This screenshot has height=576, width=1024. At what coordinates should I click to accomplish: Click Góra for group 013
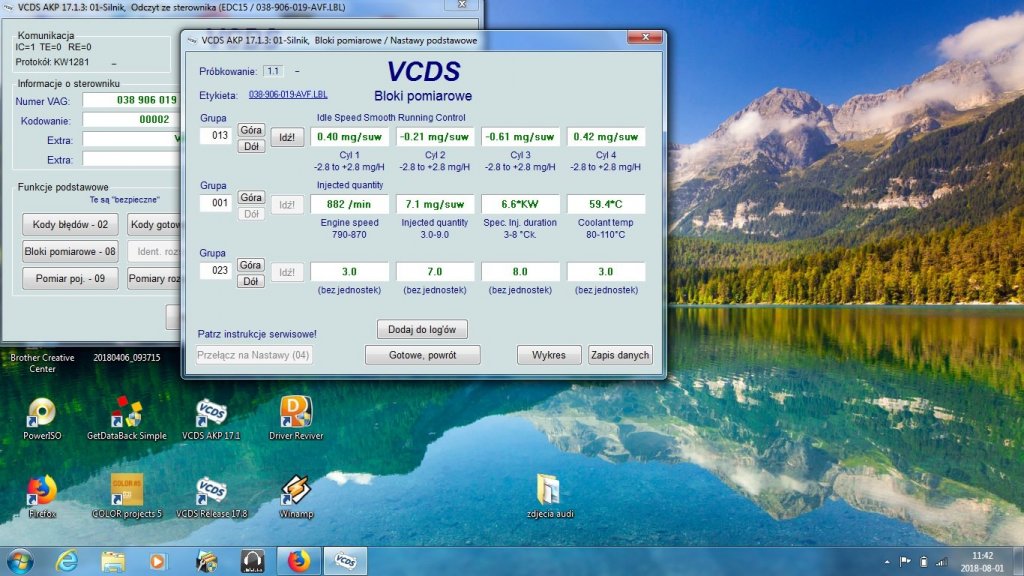point(251,130)
